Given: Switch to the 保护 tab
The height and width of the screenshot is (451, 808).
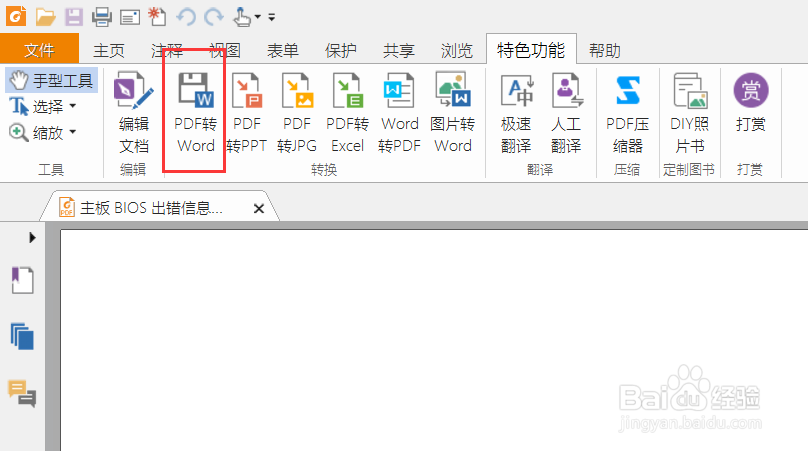Looking at the screenshot, I should [341, 51].
